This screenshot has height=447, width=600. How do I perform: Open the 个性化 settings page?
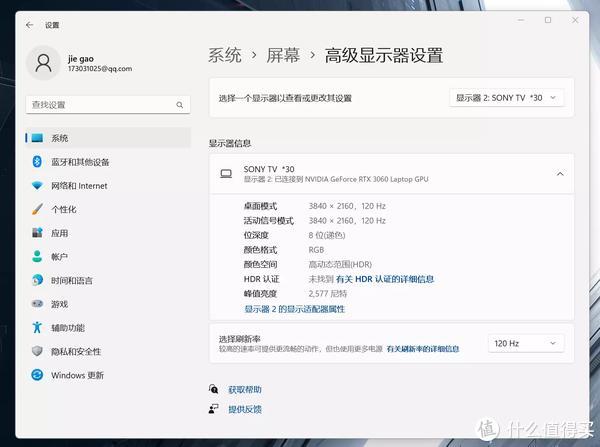click(x=108, y=209)
